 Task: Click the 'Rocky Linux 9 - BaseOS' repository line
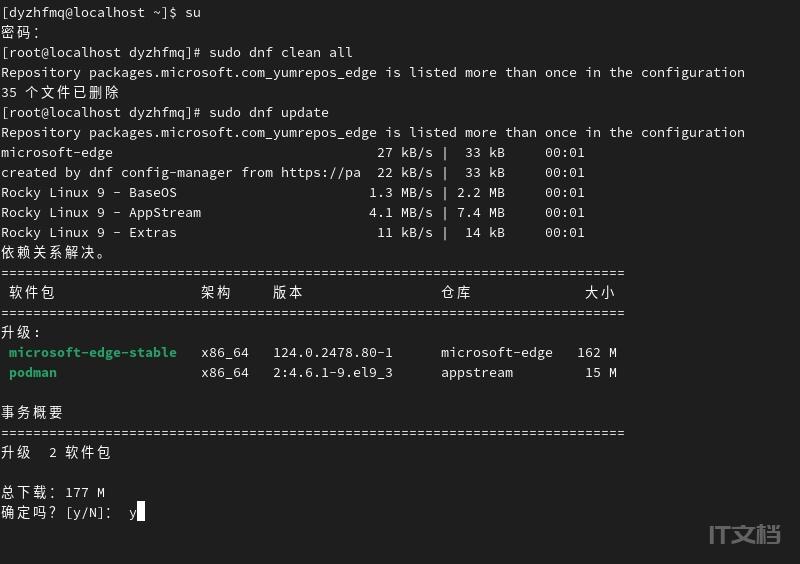tap(89, 192)
